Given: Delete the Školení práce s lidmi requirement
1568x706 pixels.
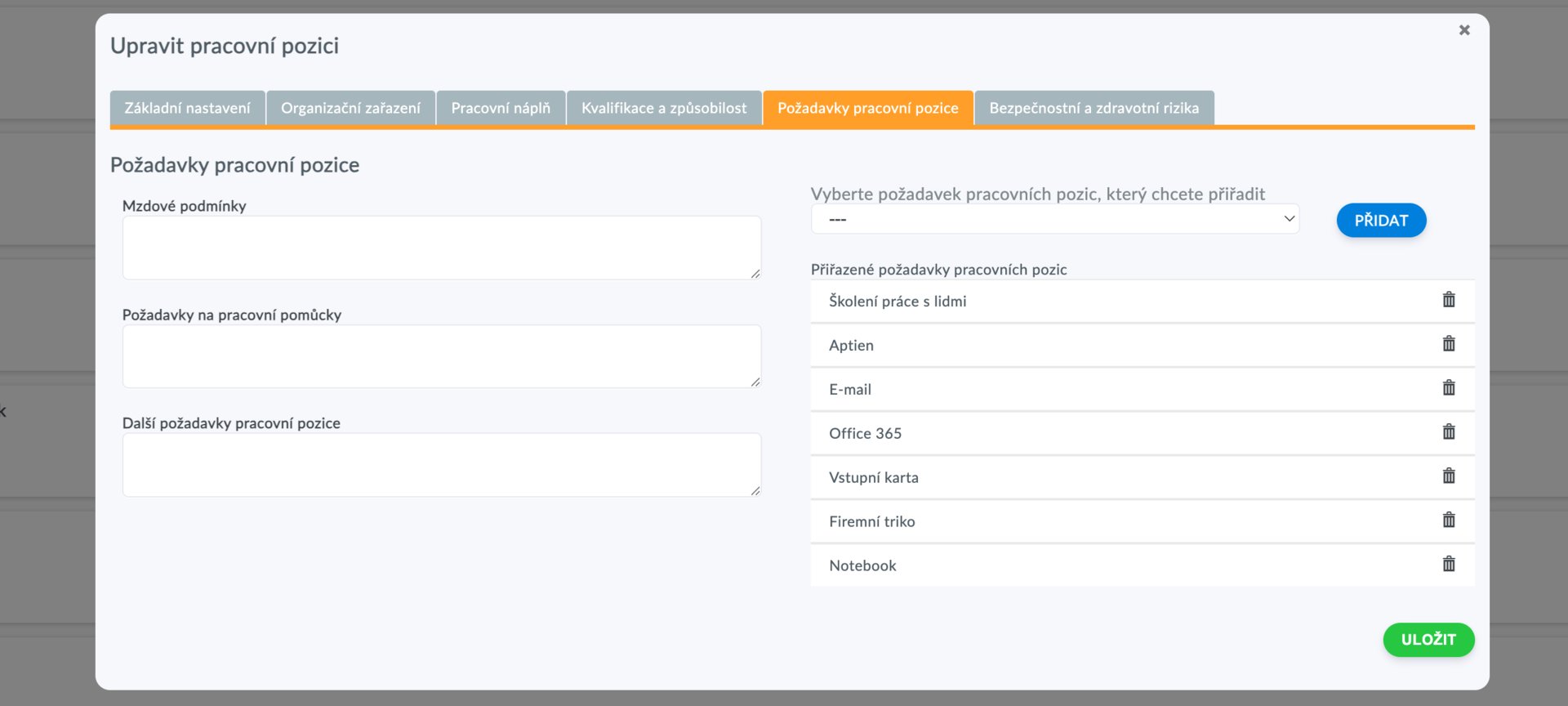Looking at the screenshot, I should (x=1449, y=300).
